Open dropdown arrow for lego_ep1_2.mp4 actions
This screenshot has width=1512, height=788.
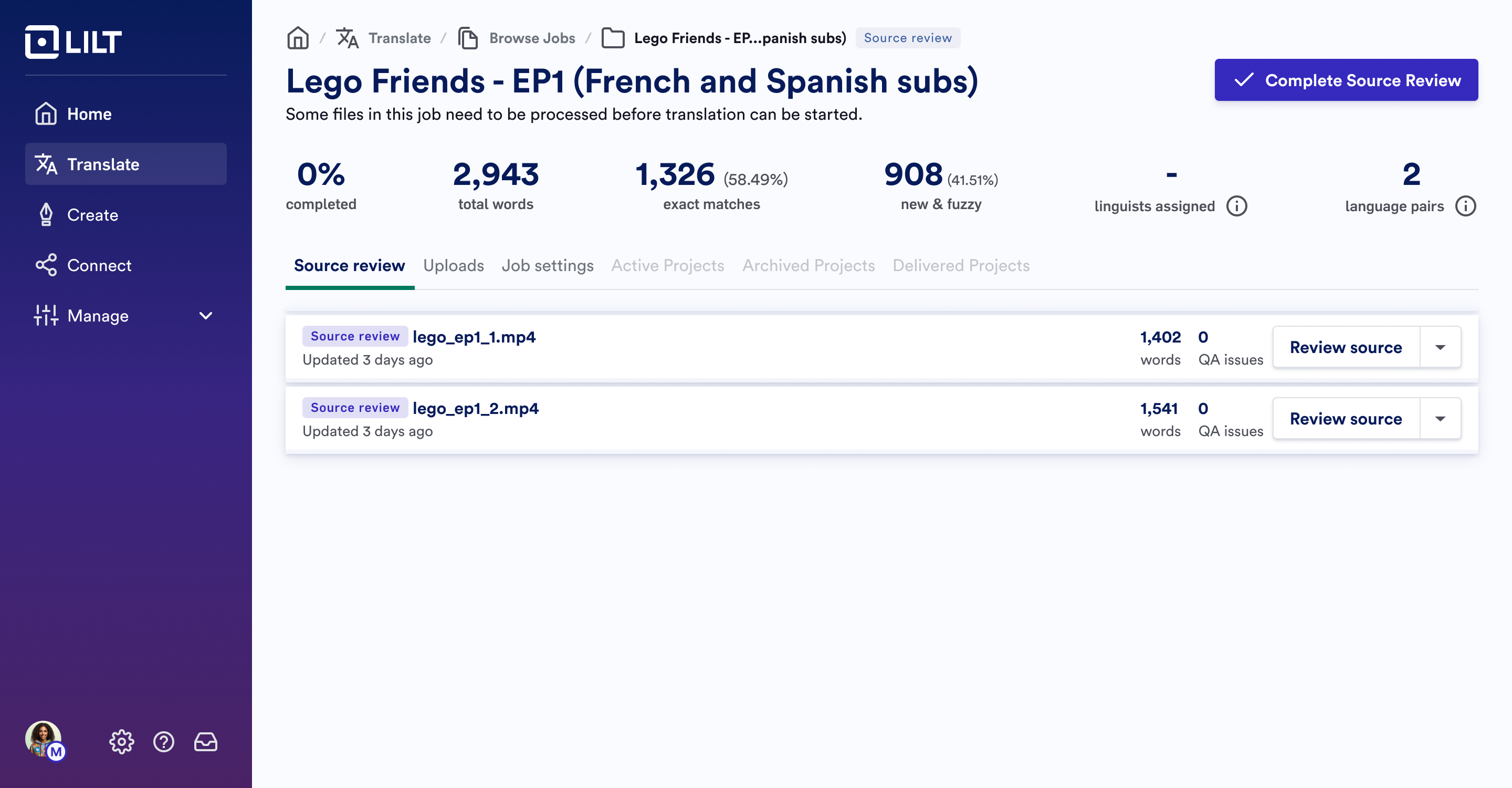coord(1440,419)
